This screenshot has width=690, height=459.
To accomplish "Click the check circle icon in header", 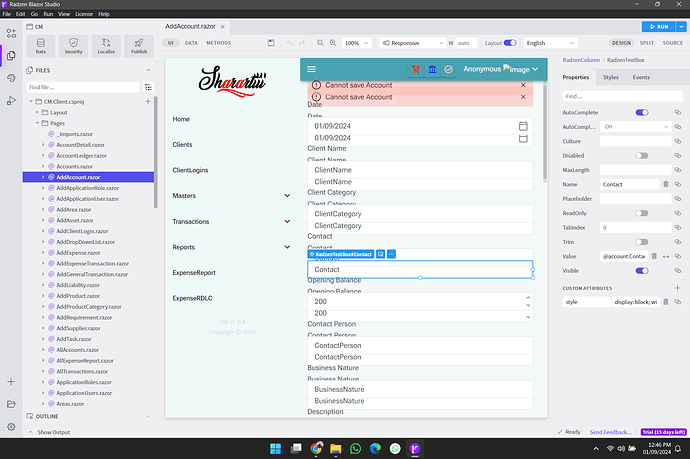I will coord(448,69).
